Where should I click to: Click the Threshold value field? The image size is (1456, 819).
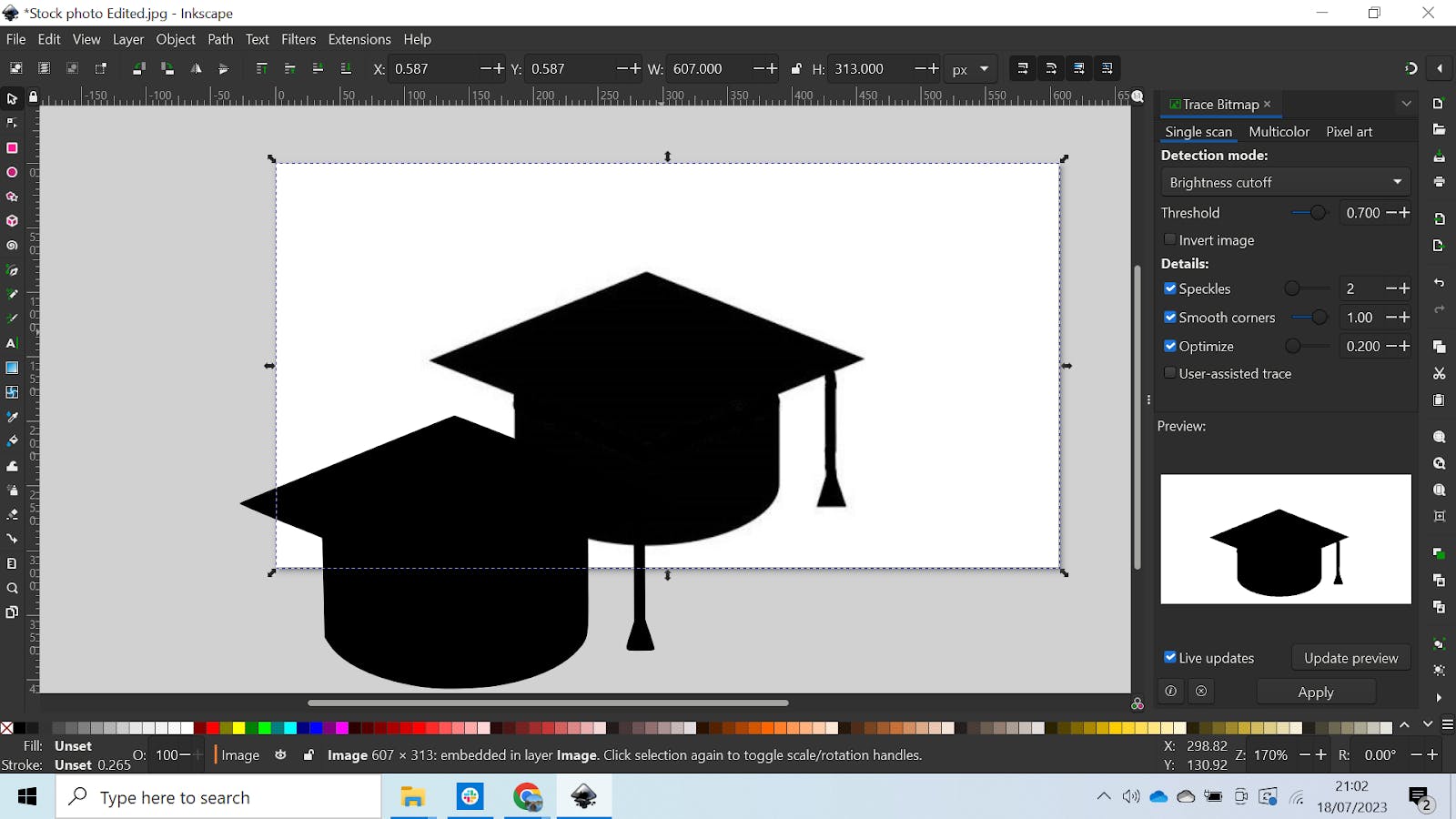(1362, 213)
